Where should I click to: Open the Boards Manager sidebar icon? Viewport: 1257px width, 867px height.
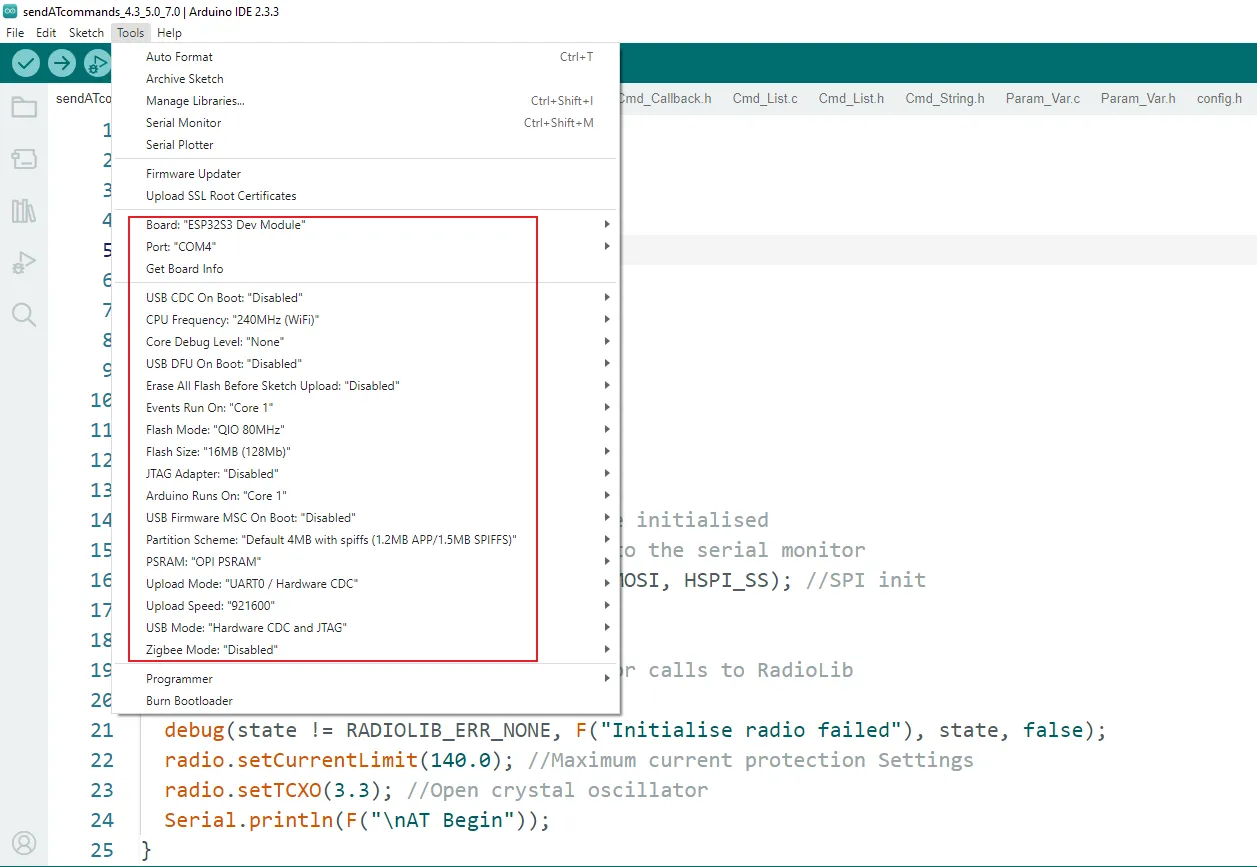(x=24, y=159)
